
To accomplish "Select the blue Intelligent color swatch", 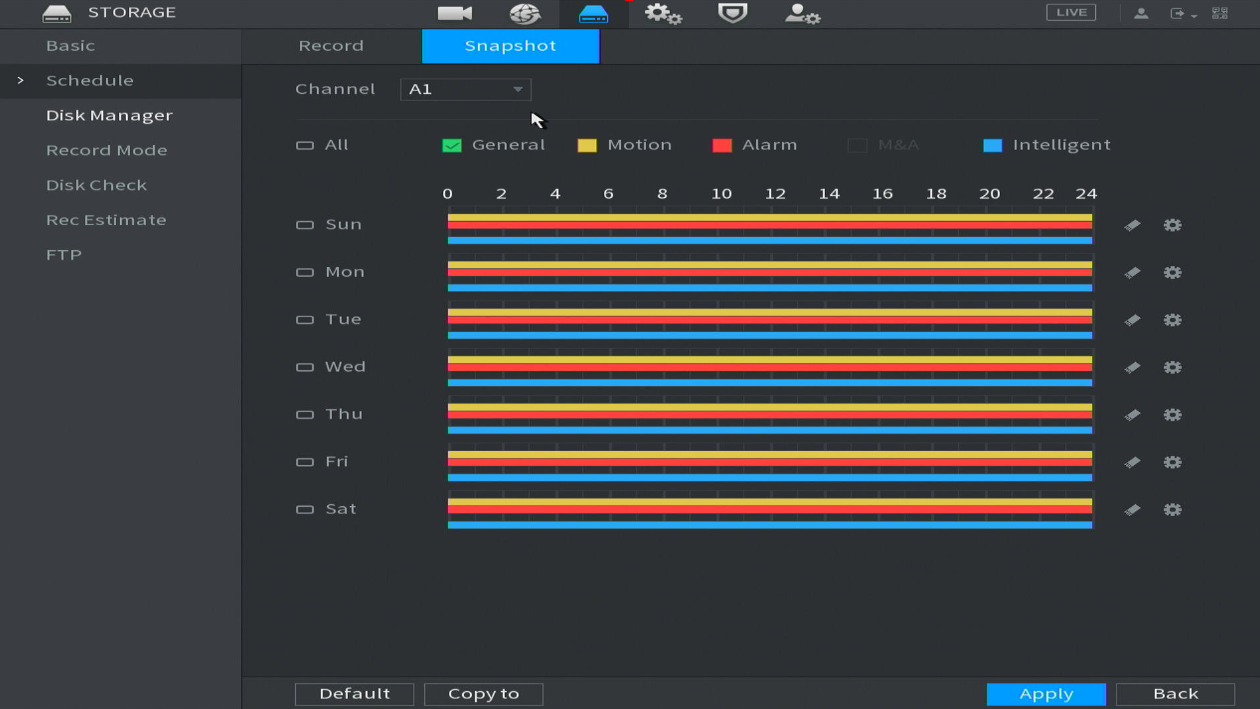I will click(992, 146).
